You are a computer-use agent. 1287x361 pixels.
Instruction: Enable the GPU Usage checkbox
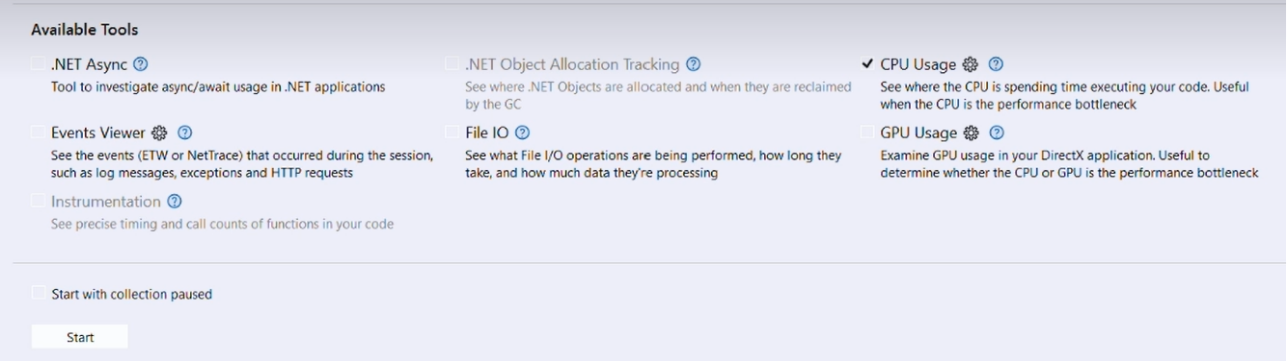pyautogui.click(x=867, y=133)
